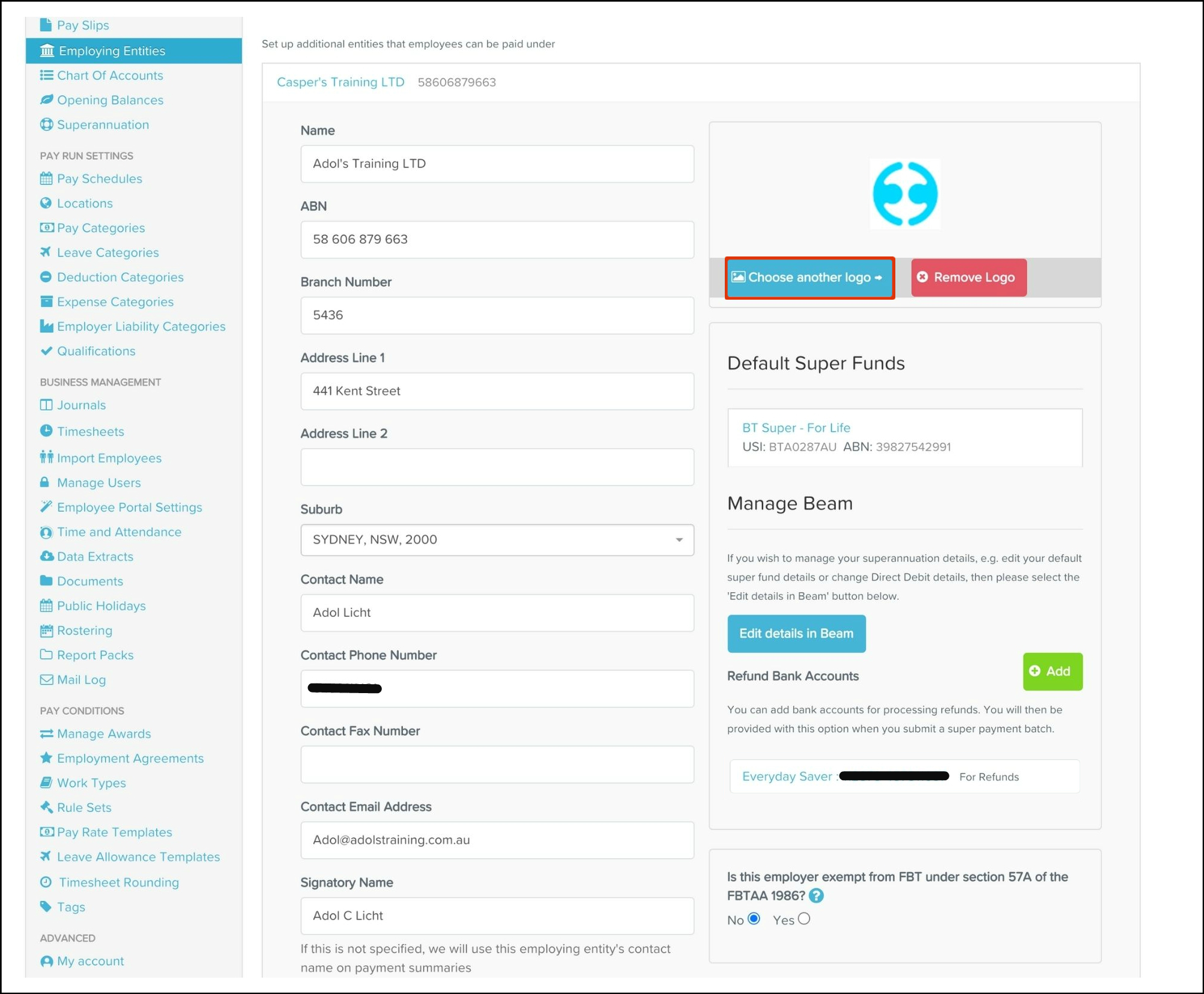This screenshot has height=994, width=1204.
Task: Click the Rule Sets gavel icon
Action: point(46,807)
